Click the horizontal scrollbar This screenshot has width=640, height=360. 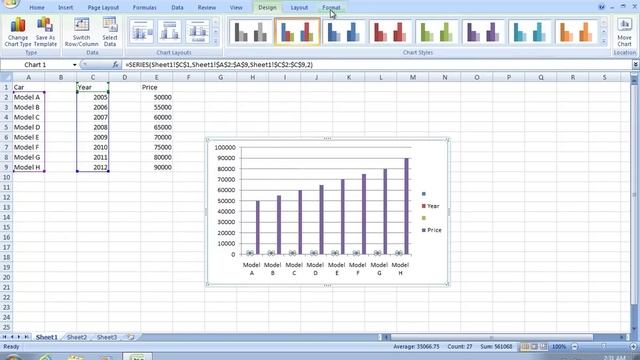(492, 337)
